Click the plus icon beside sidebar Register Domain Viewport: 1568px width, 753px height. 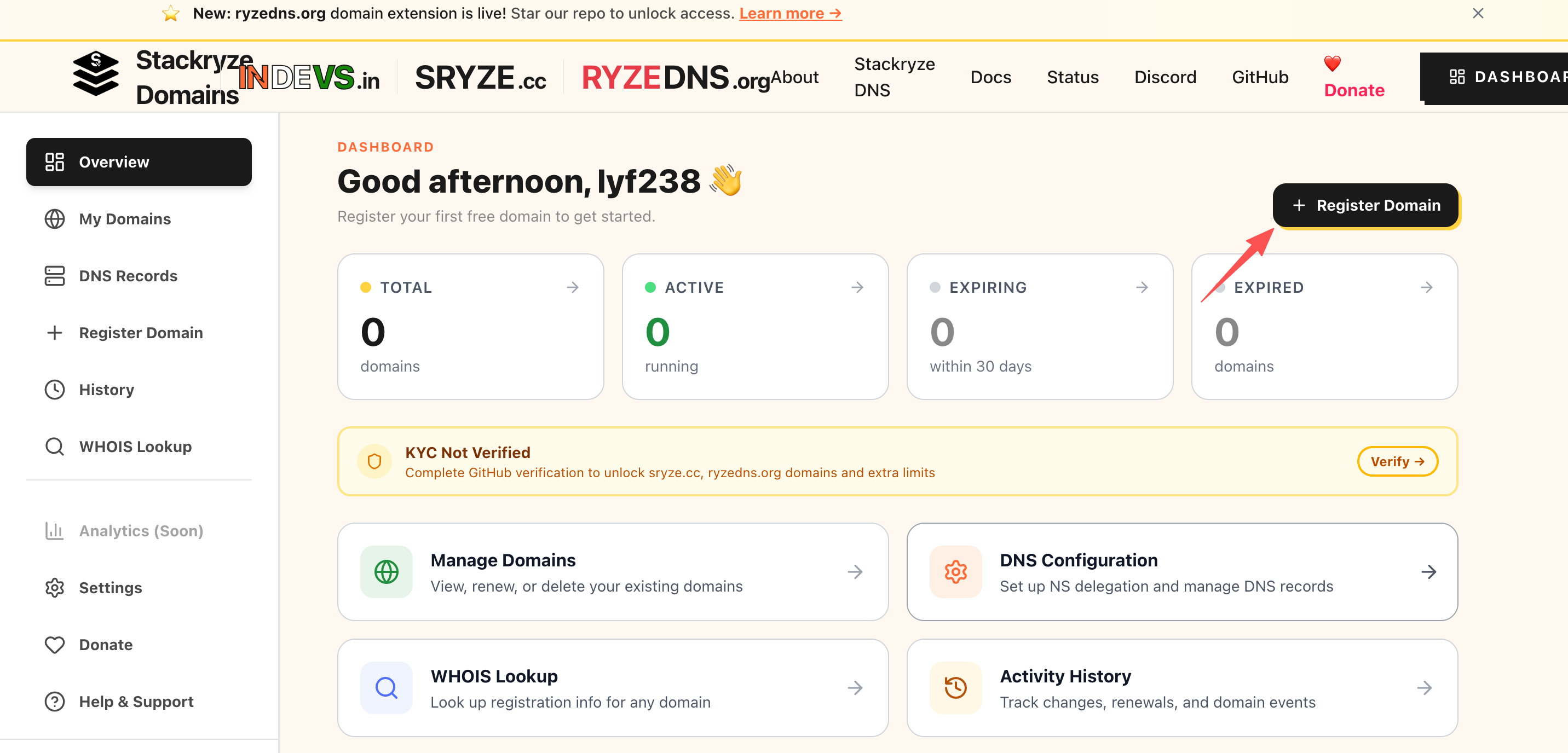(x=55, y=333)
